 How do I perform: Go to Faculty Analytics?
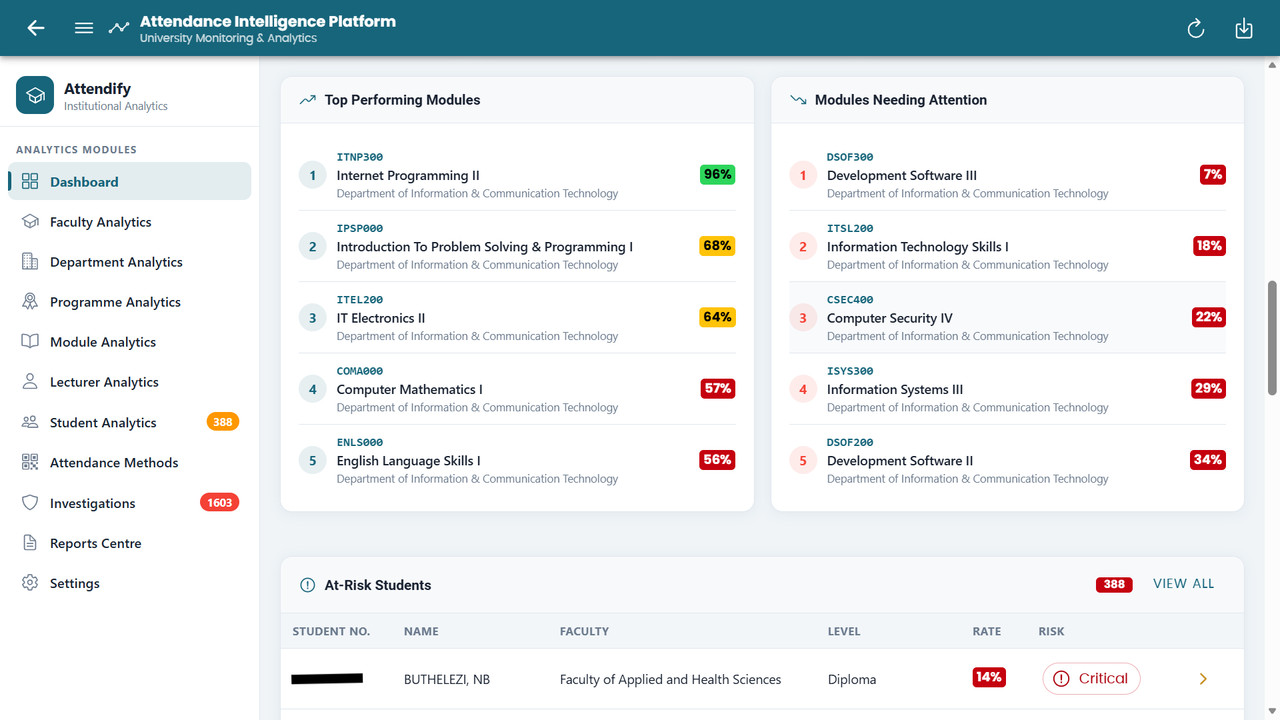tap(130, 221)
